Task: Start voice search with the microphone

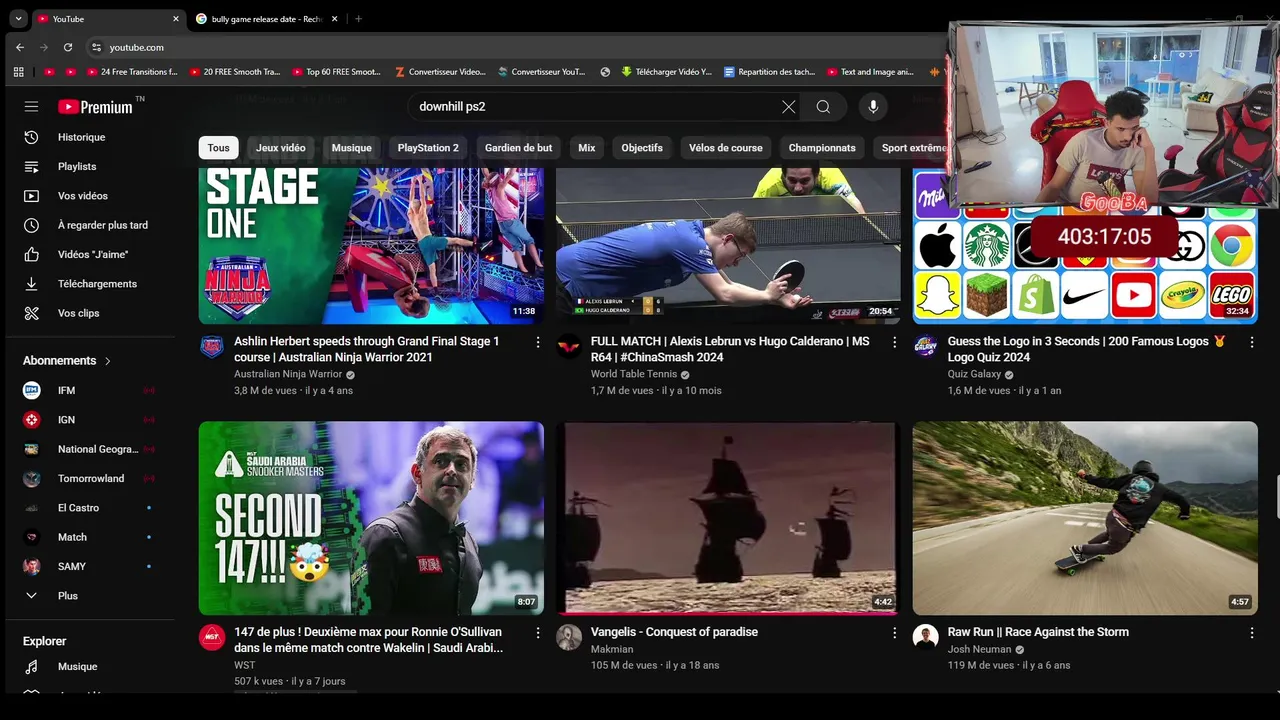Action: point(873,107)
